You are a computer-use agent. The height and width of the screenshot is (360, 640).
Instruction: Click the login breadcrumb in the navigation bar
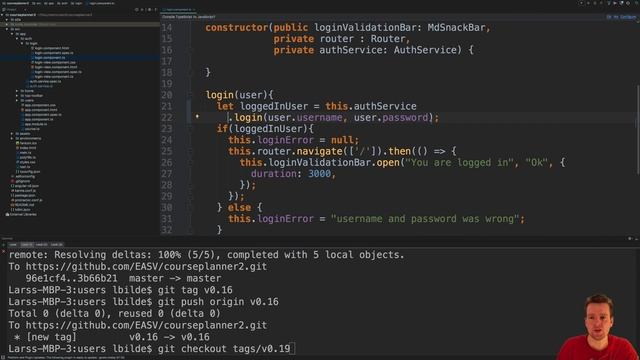click(76, 3)
